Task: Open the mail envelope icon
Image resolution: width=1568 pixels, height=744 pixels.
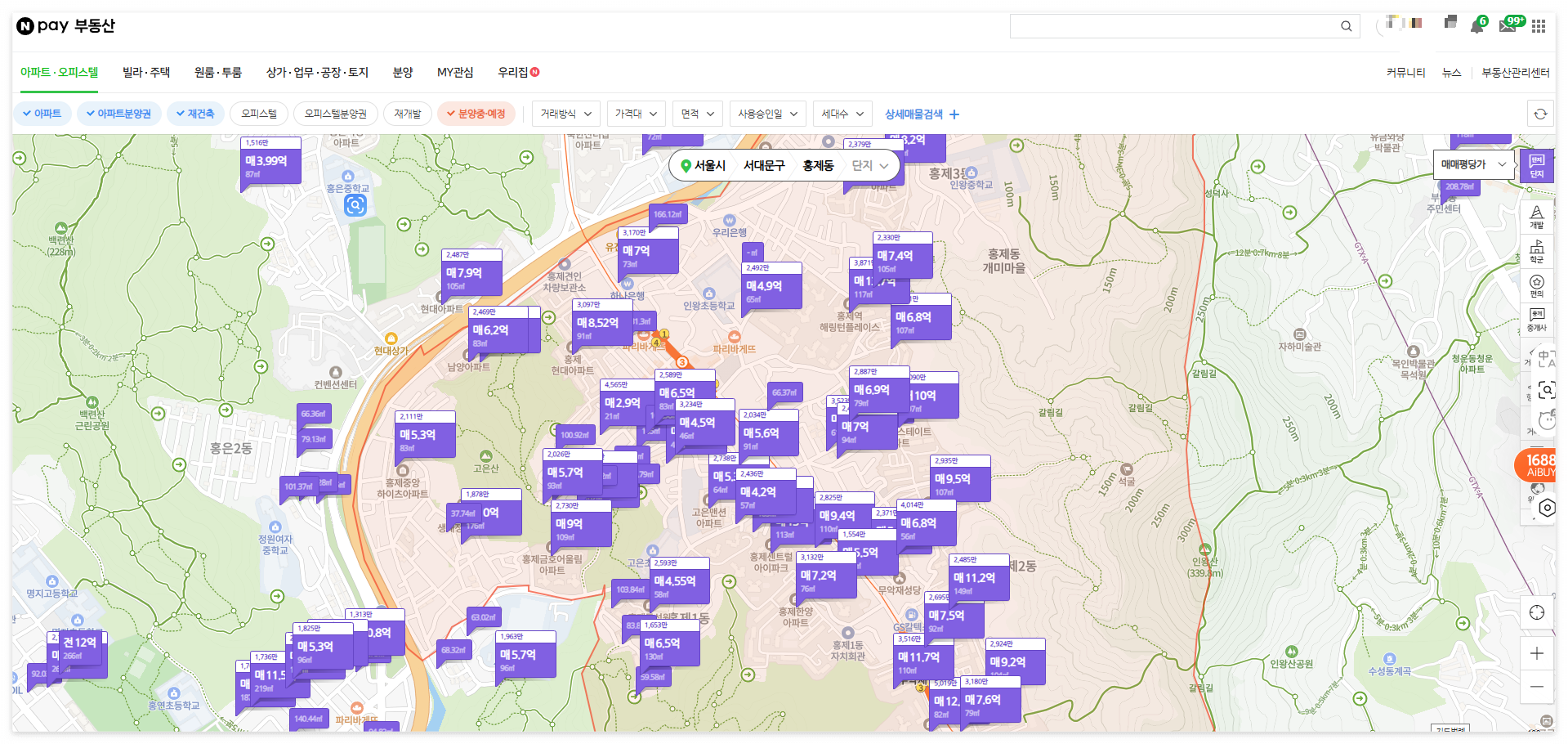Action: click(x=1508, y=26)
